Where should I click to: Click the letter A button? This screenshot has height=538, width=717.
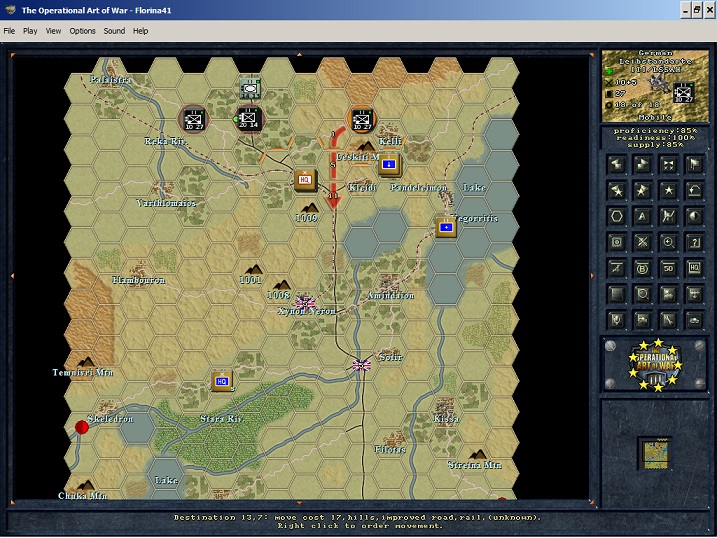642,216
